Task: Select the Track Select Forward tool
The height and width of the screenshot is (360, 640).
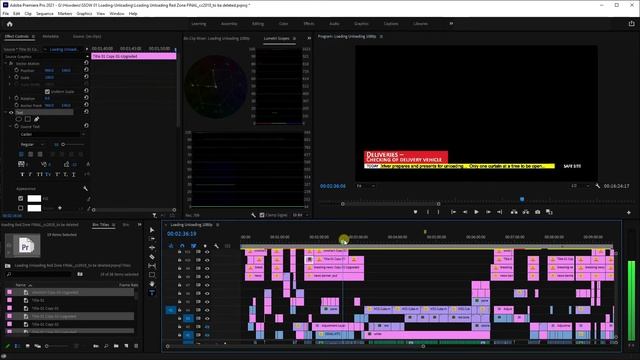Action: pos(152,239)
